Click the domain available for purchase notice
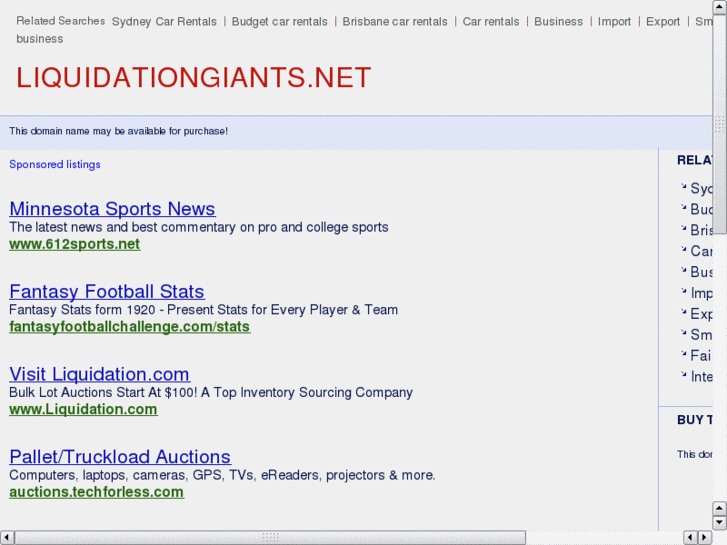This screenshot has height=545, width=727. [119, 131]
